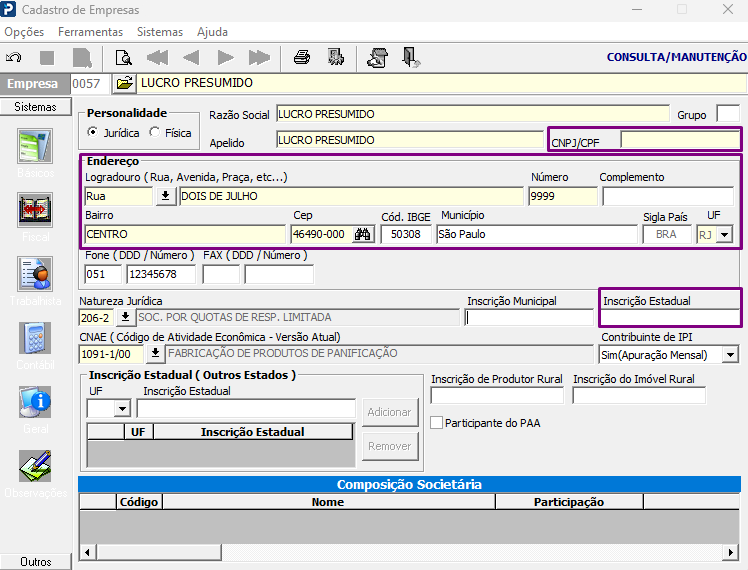Open the folder icon next to Empresa code

(125, 83)
